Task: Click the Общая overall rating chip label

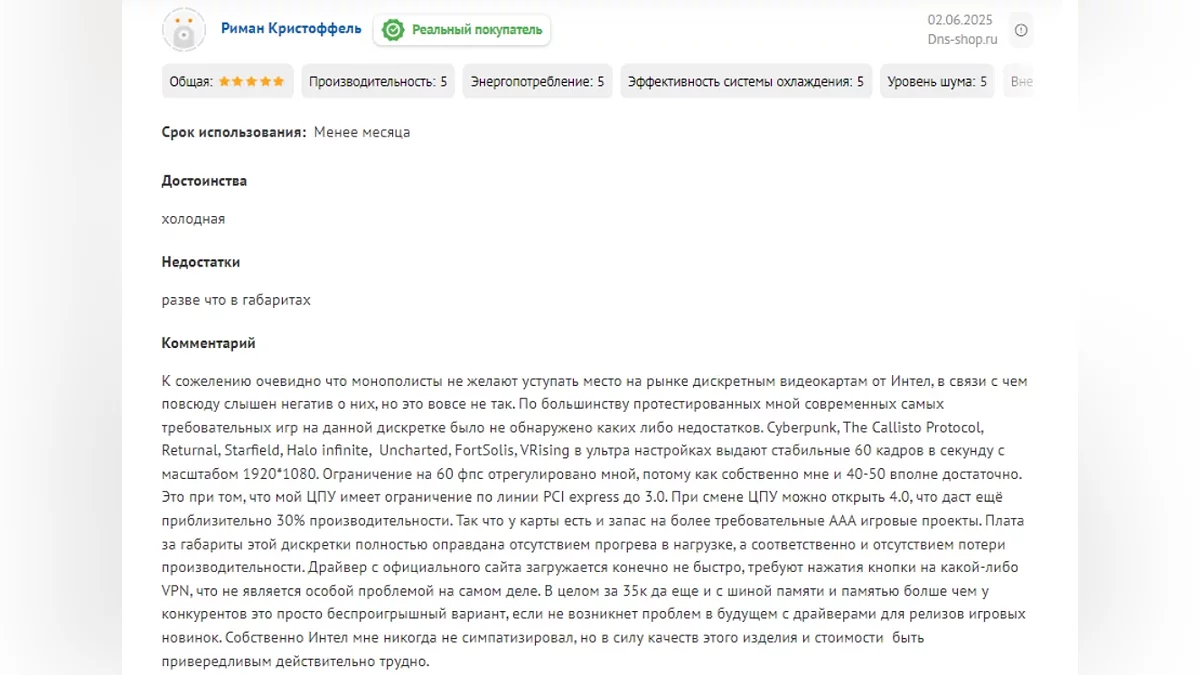Action: [191, 82]
